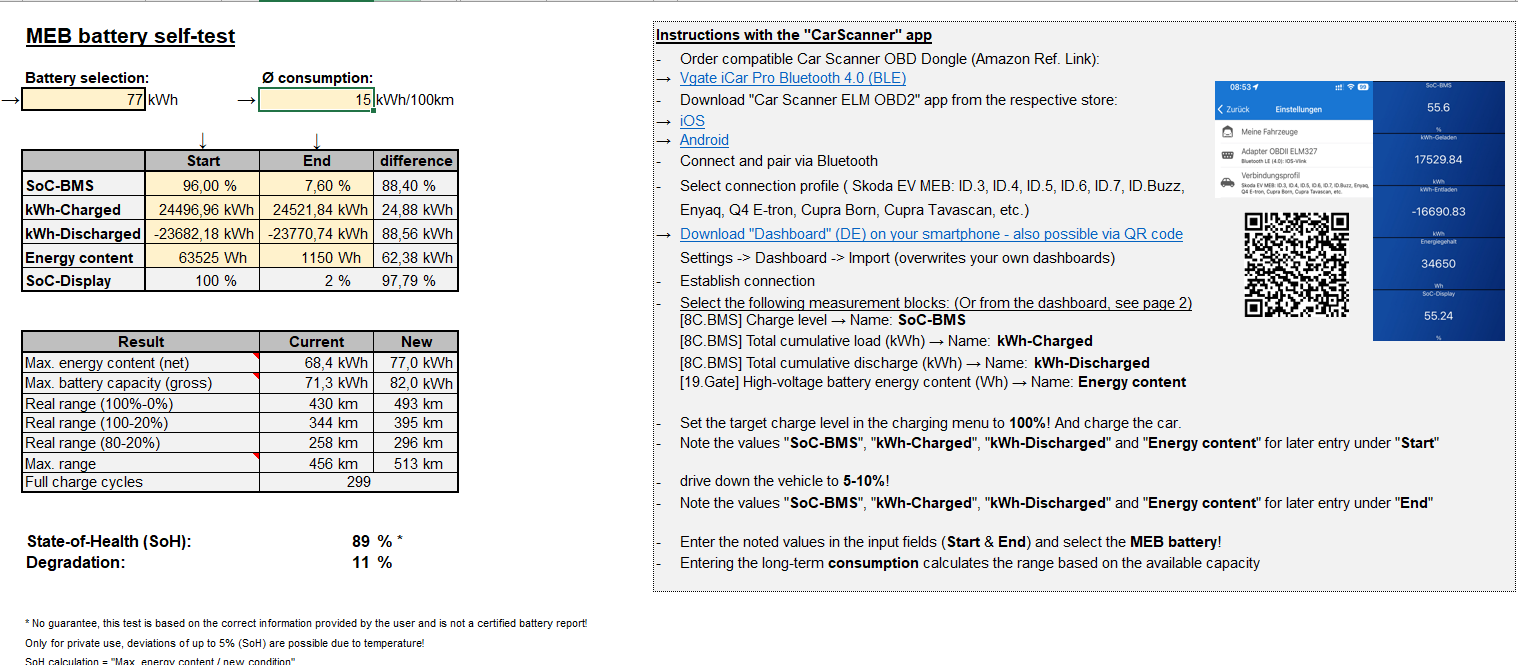Select Full charge cycles value 299

pos(358,482)
